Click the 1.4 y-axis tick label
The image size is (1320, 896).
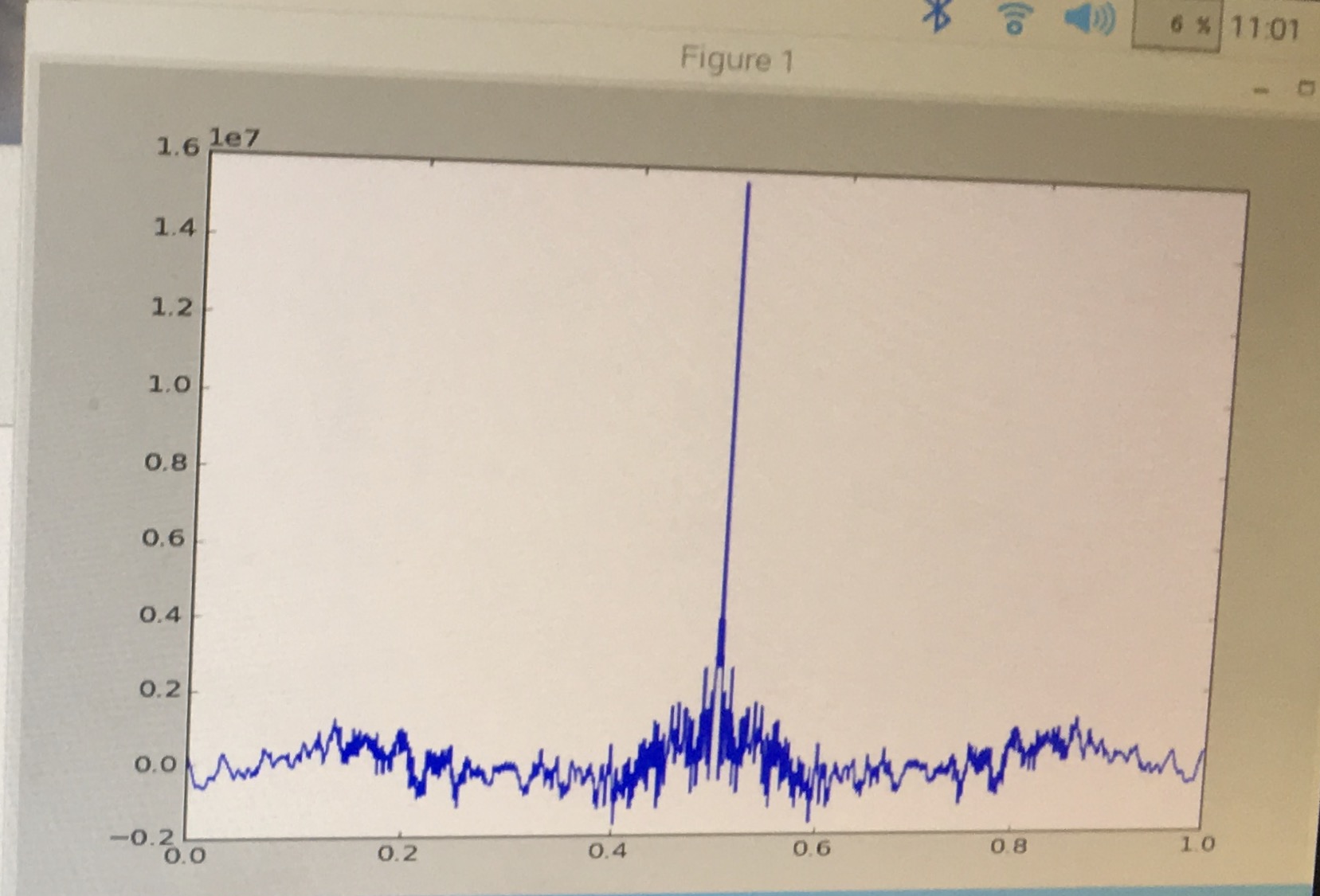(x=174, y=228)
